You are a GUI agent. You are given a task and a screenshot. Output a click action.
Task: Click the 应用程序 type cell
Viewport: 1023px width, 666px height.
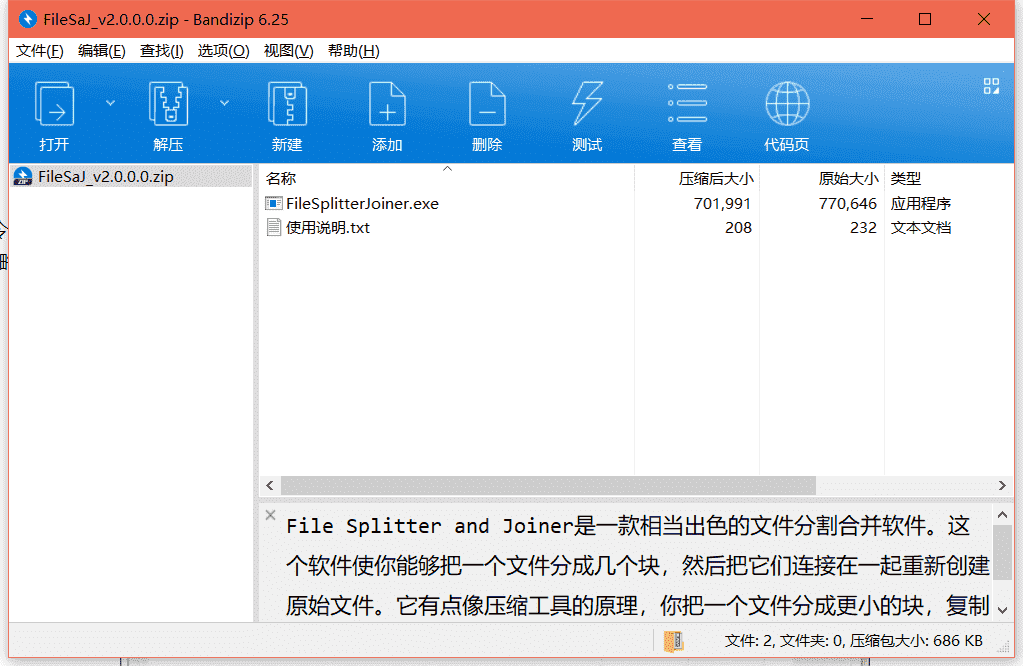921,204
